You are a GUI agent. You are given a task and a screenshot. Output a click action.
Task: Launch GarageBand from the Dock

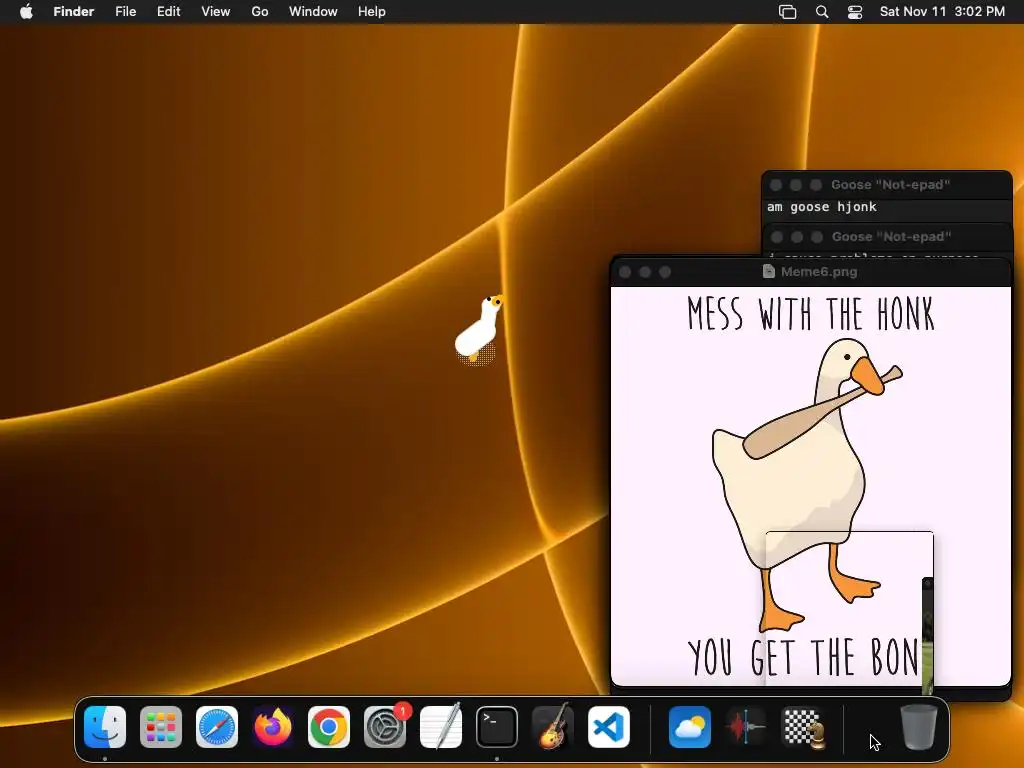552,727
